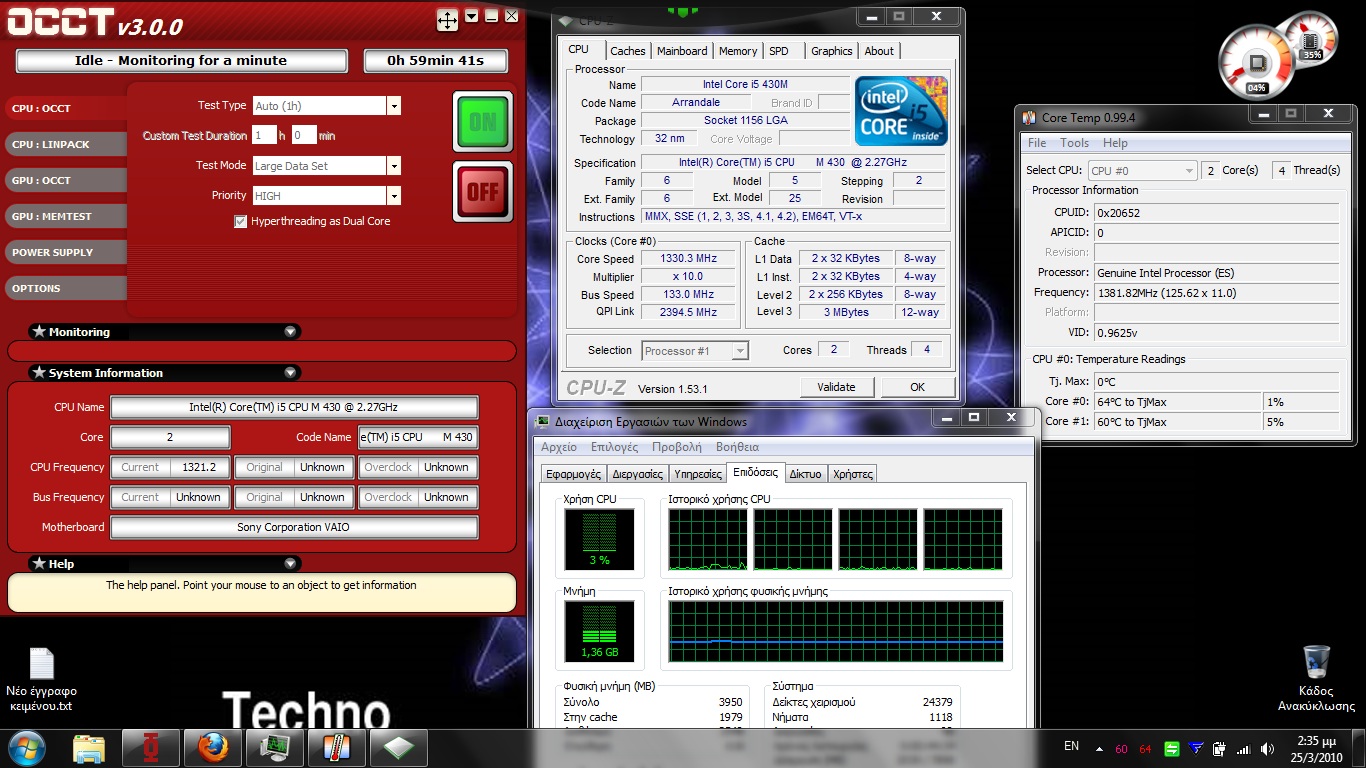The width and height of the screenshot is (1366, 768).
Task: Show hidden tray icons arrow
Action: click(x=1100, y=748)
